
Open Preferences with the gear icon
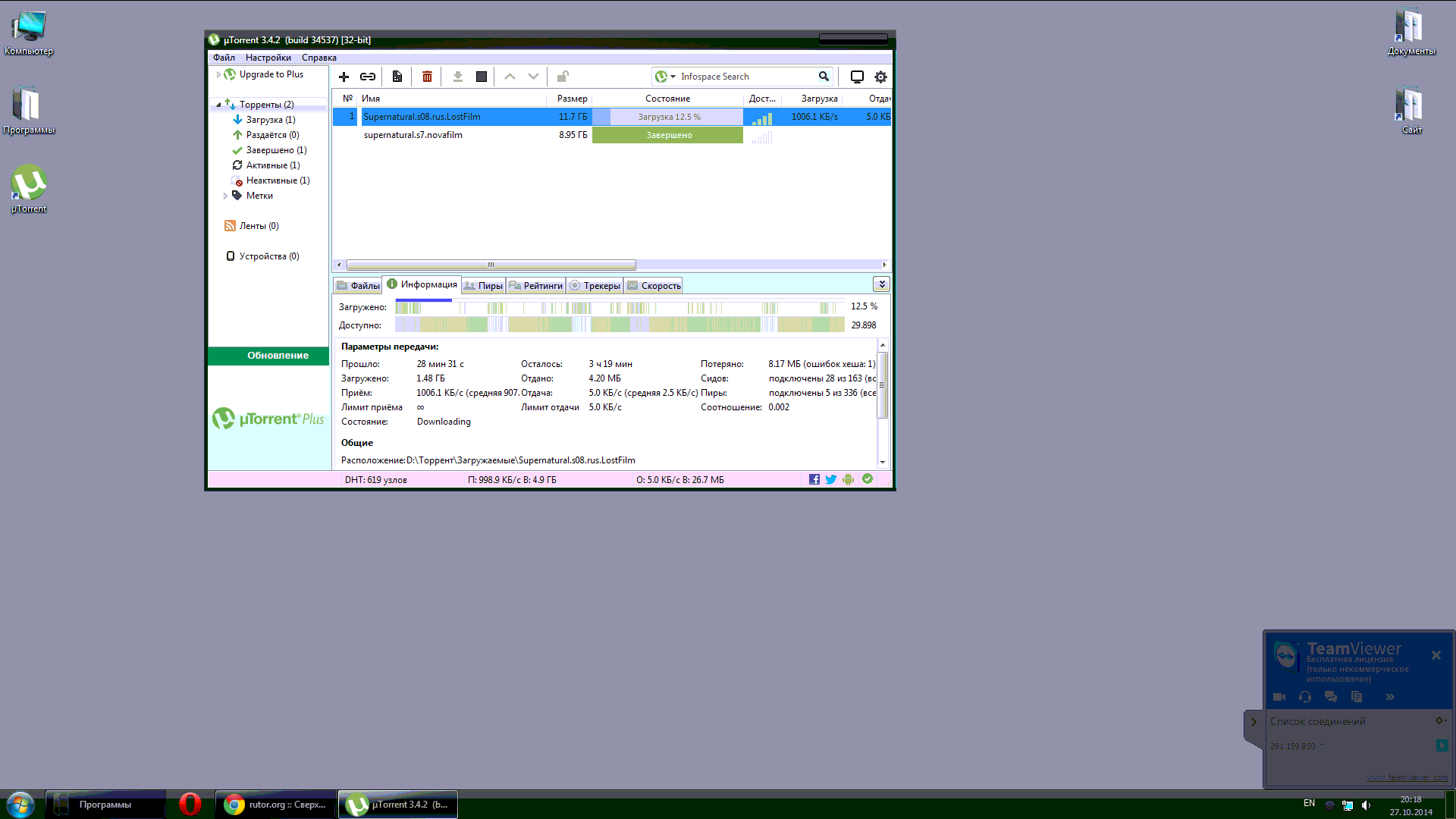880,77
